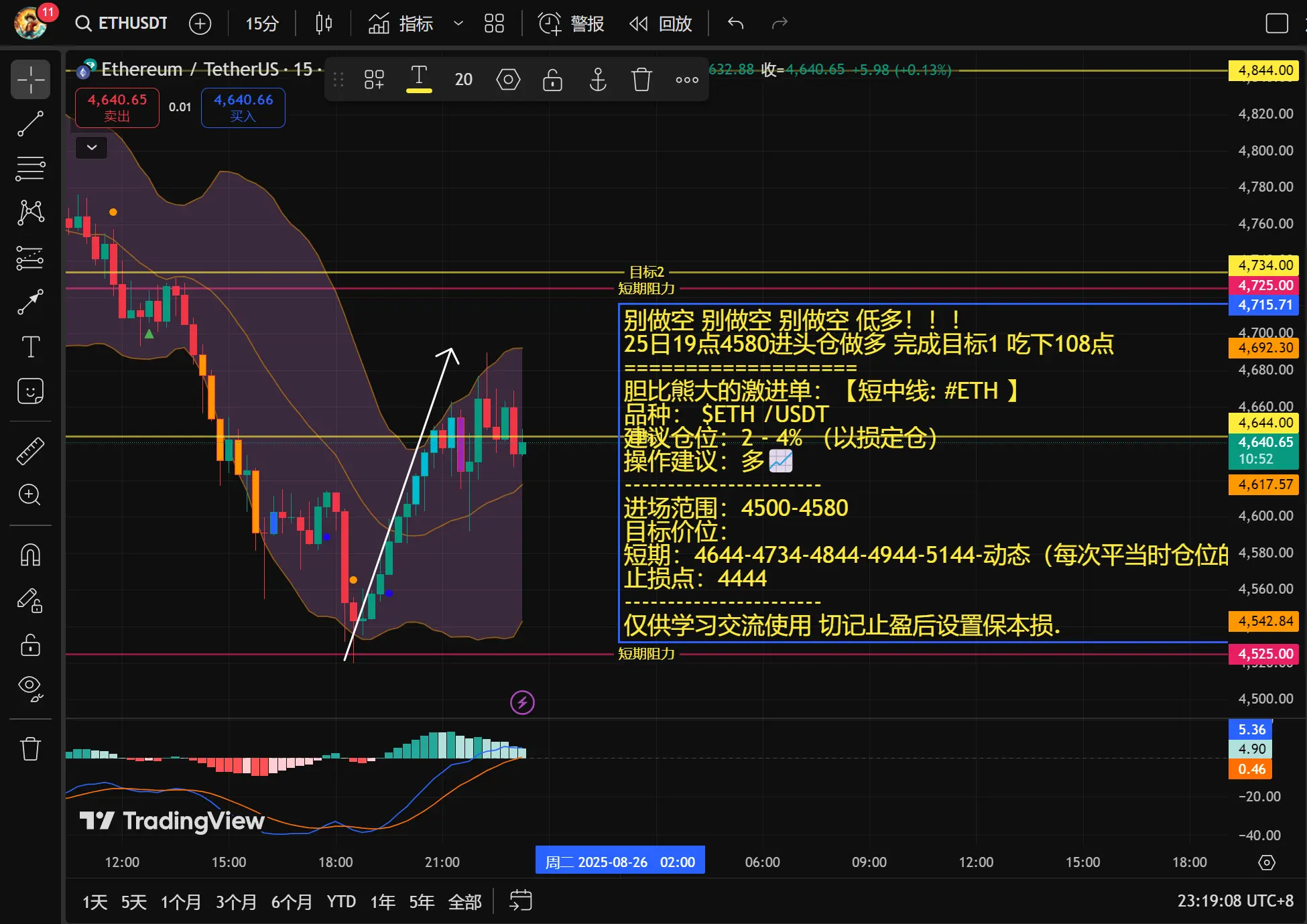Click the purple lightning event marker
Image resolution: width=1307 pixels, height=924 pixels.
pos(522,703)
